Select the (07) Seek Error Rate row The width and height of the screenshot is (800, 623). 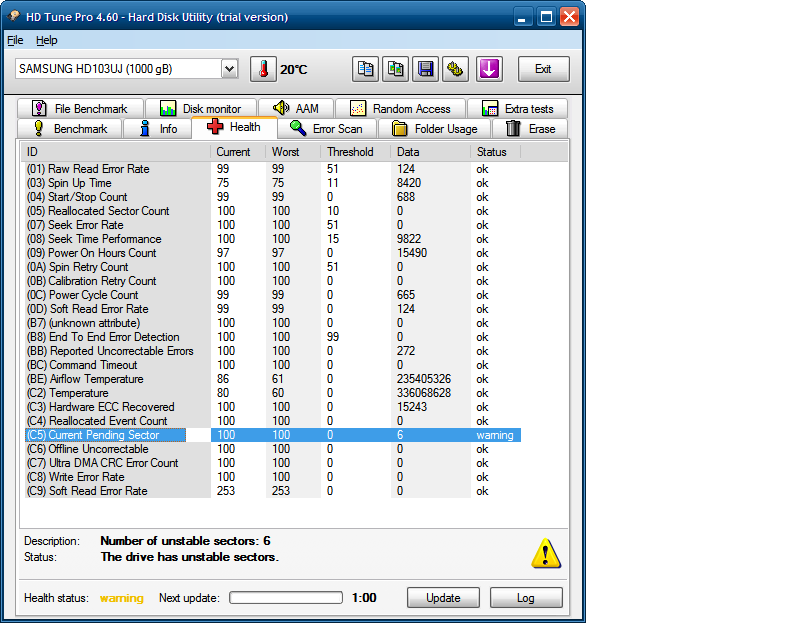click(271, 225)
